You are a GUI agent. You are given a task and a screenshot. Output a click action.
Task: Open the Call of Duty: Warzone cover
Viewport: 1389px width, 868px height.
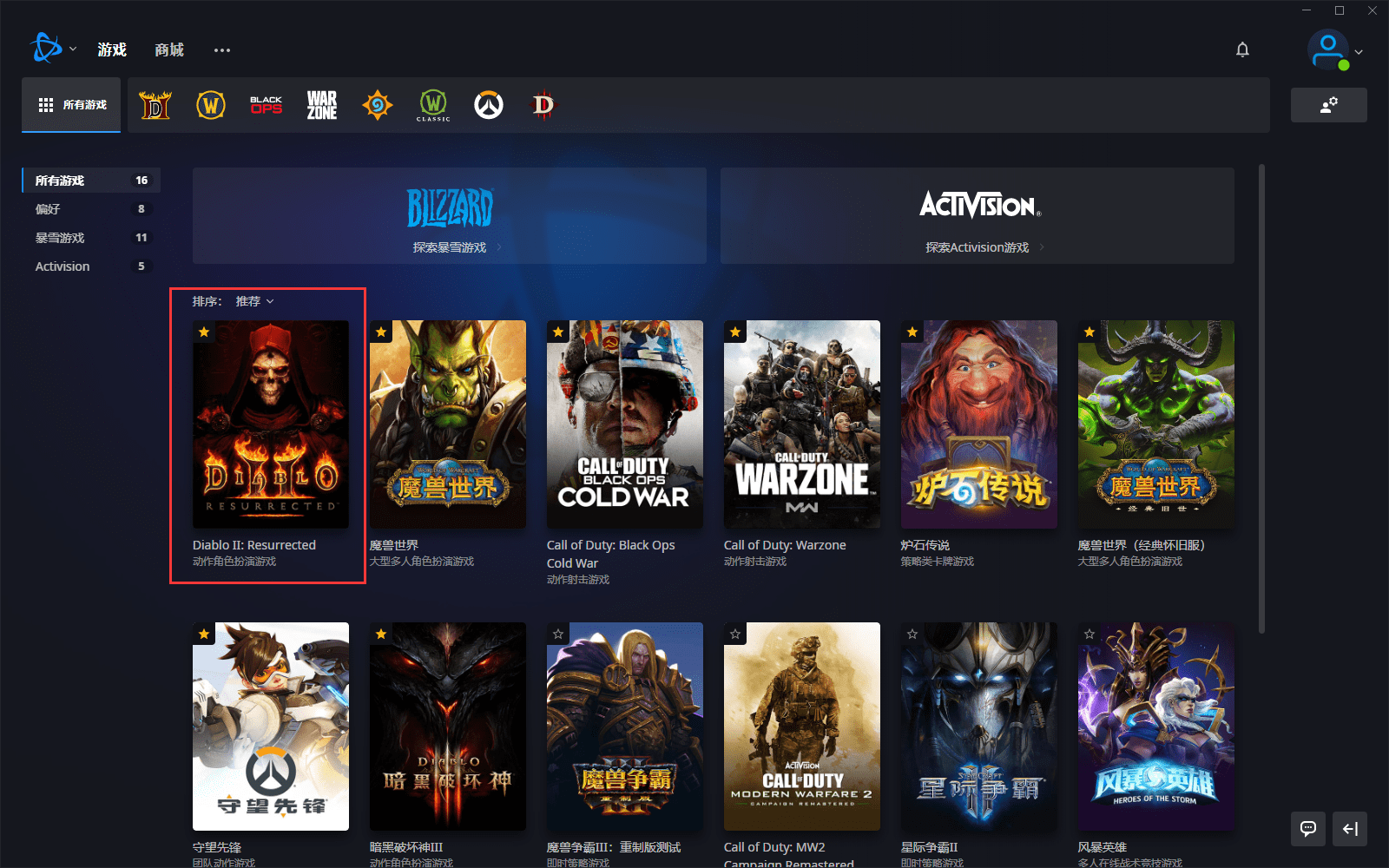coord(801,424)
